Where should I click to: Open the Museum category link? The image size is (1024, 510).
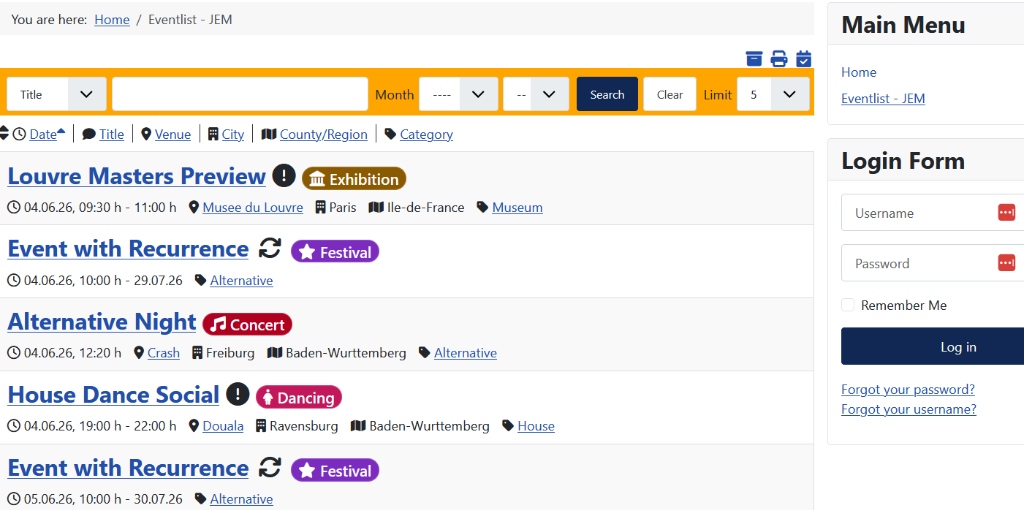[x=517, y=208]
